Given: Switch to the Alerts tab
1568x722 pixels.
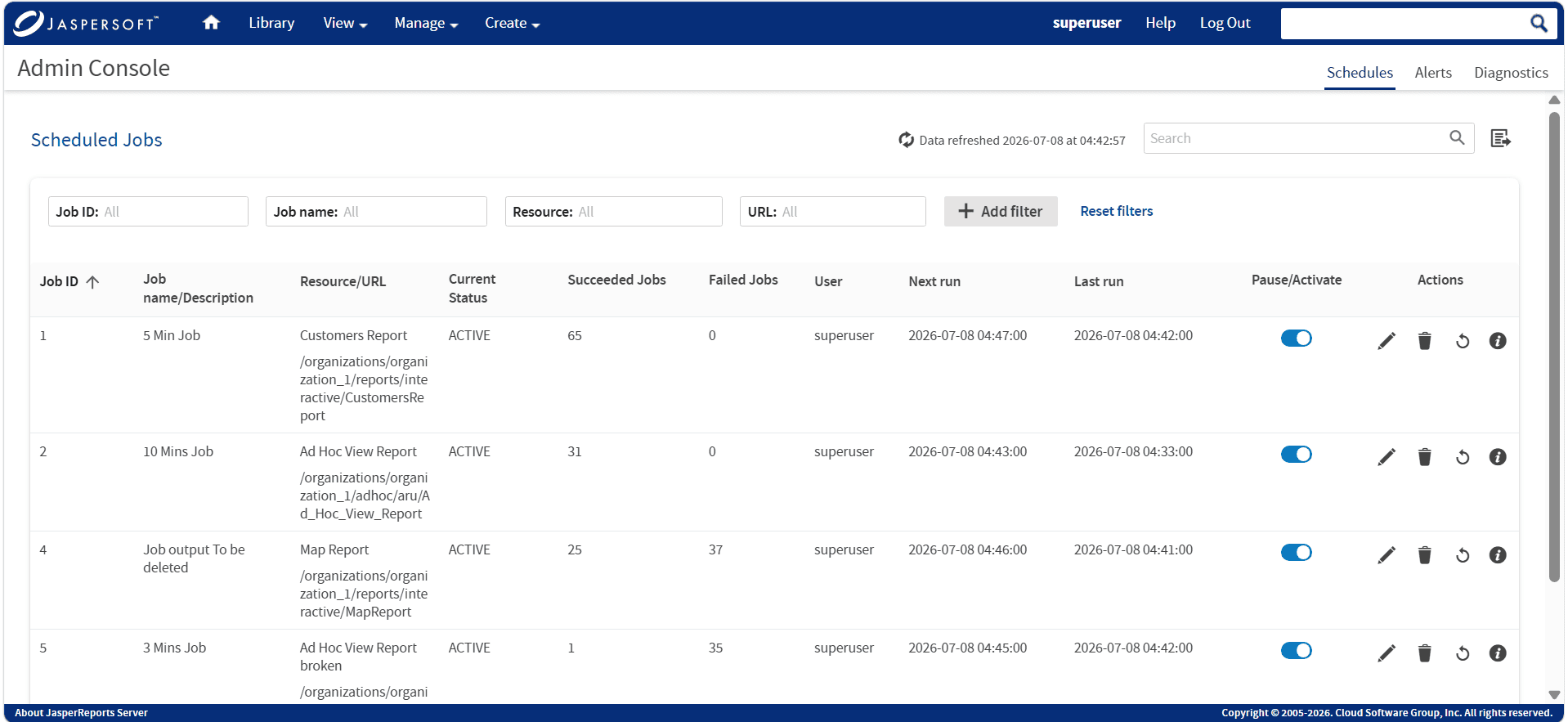Looking at the screenshot, I should (1433, 73).
